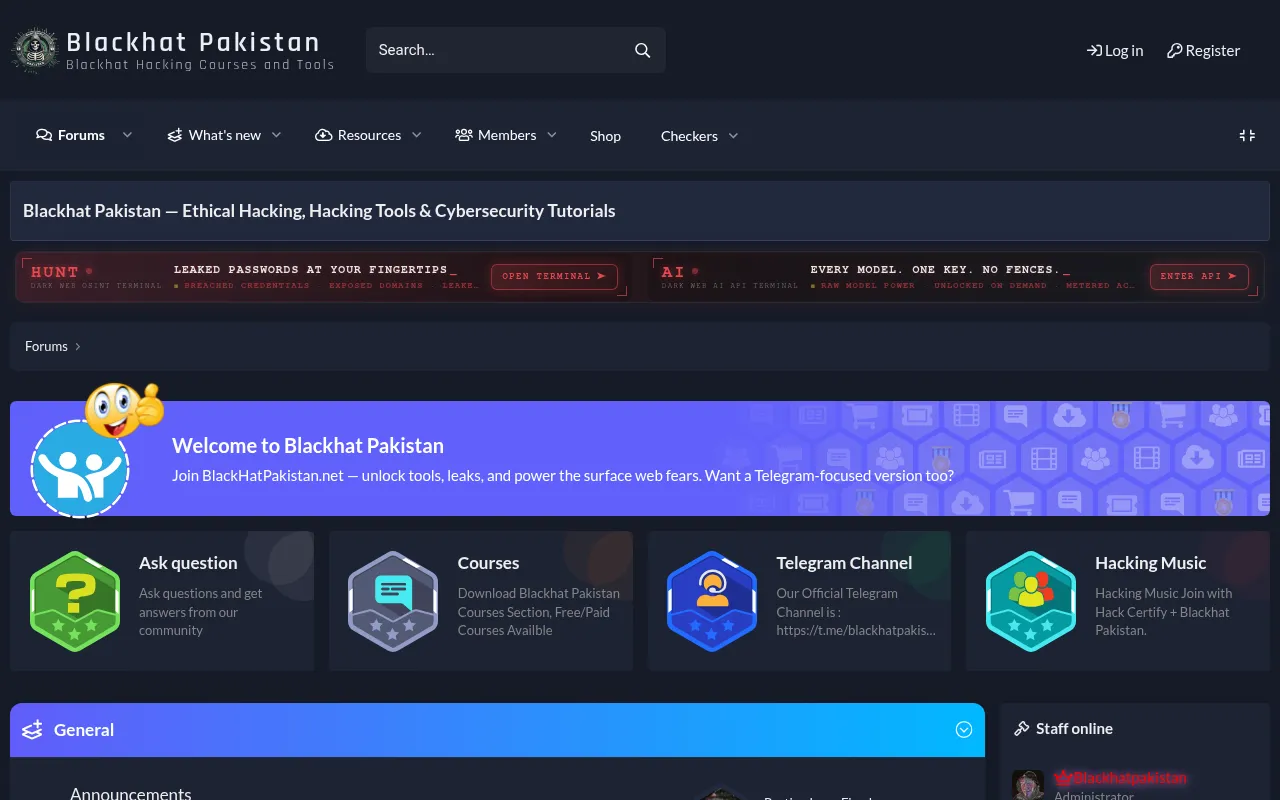The image size is (1280, 800).
Task: Open the Courses title link
Action: tap(488, 563)
